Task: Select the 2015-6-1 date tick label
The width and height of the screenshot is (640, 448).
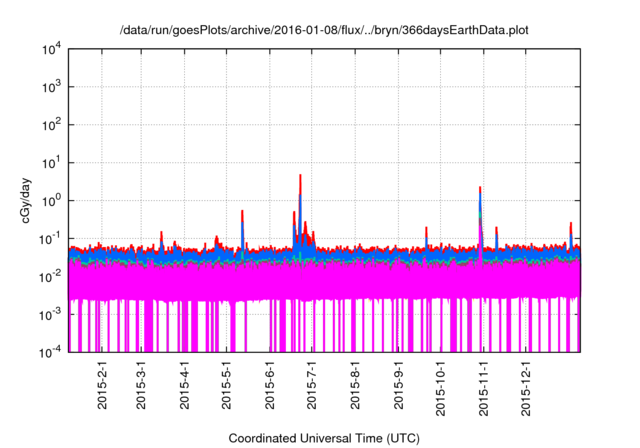Action: coord(270,385)
